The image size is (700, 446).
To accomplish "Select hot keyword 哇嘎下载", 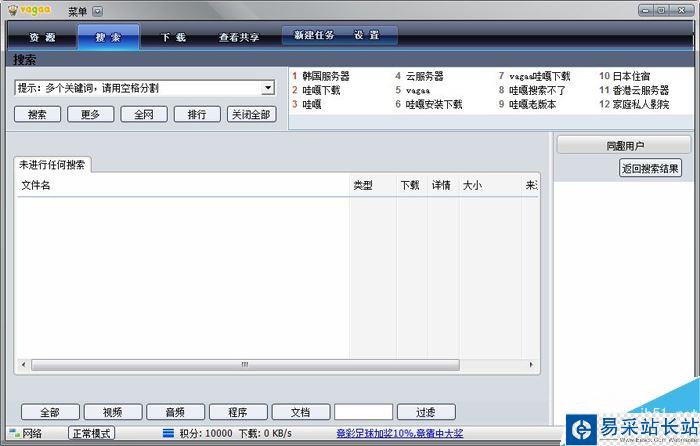I will point(321,90).
